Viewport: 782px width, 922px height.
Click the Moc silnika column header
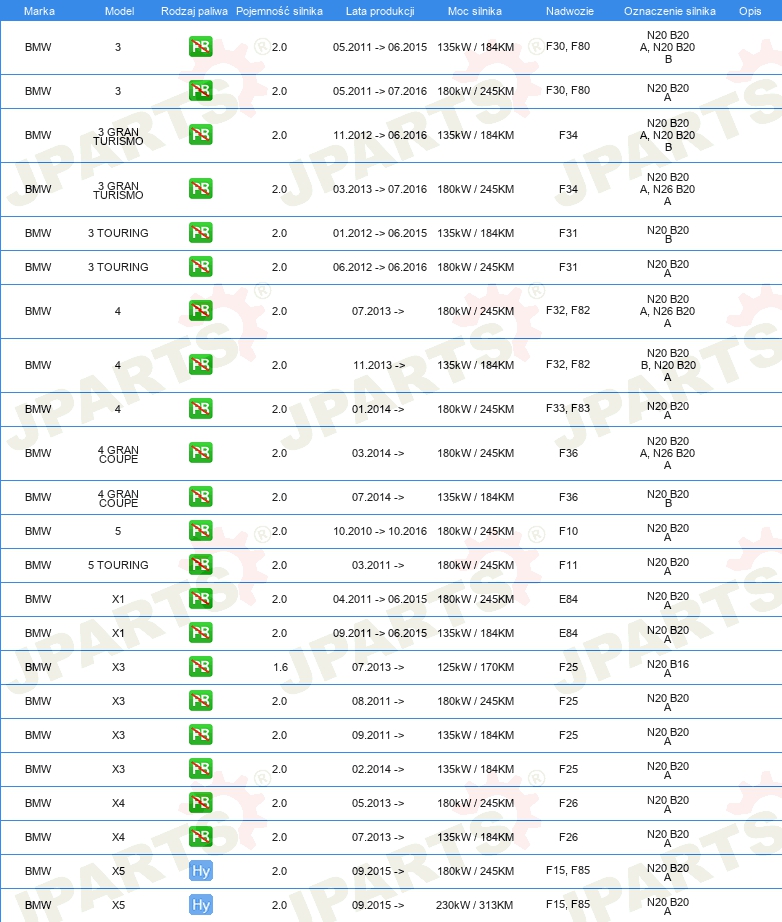pyautogui.click(x=475, y=11)
